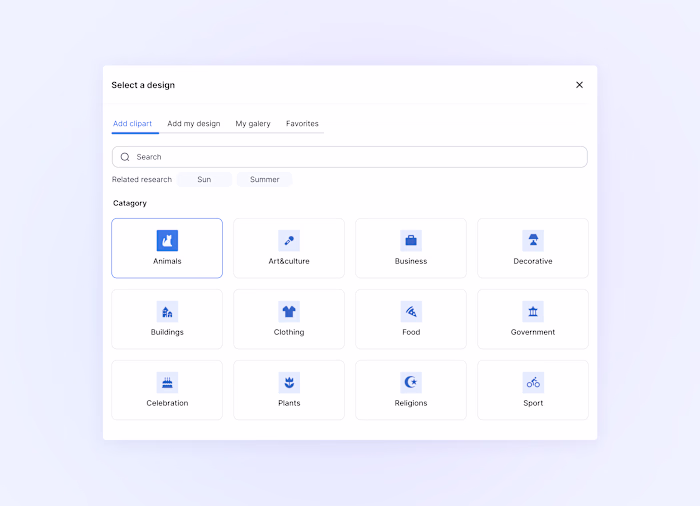Choose the Clothing t-shirt icon
The image size is (700, 506).
[x=289, y=312]
